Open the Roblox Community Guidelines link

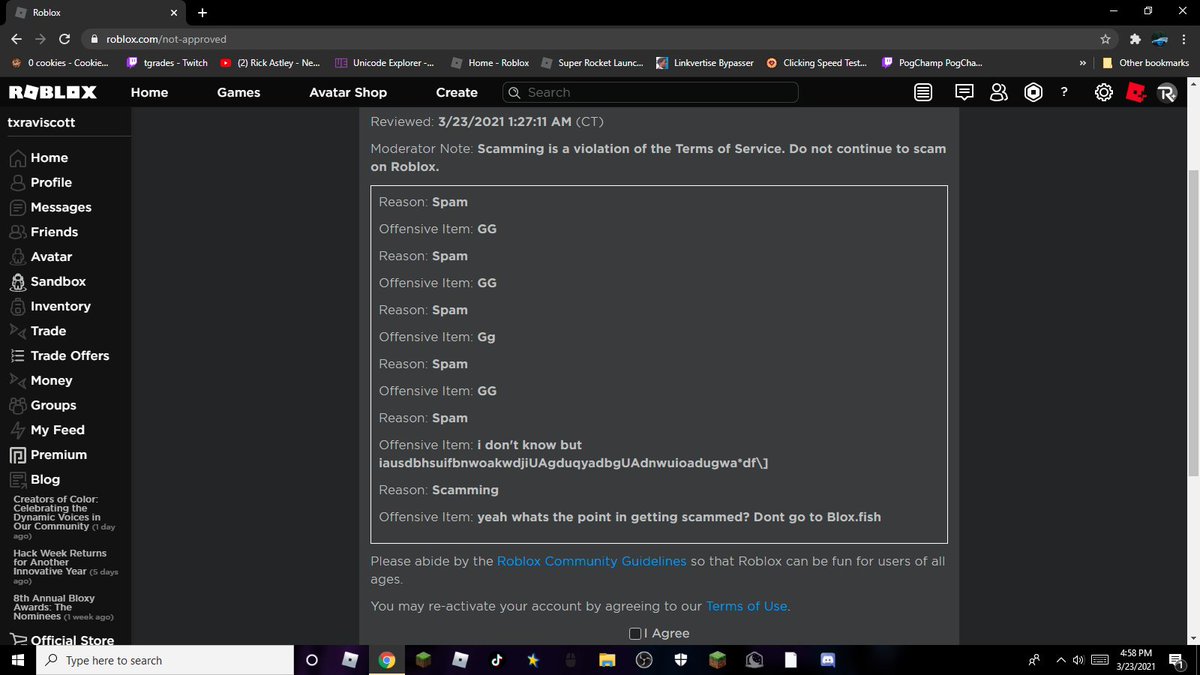tap(591, 561)
